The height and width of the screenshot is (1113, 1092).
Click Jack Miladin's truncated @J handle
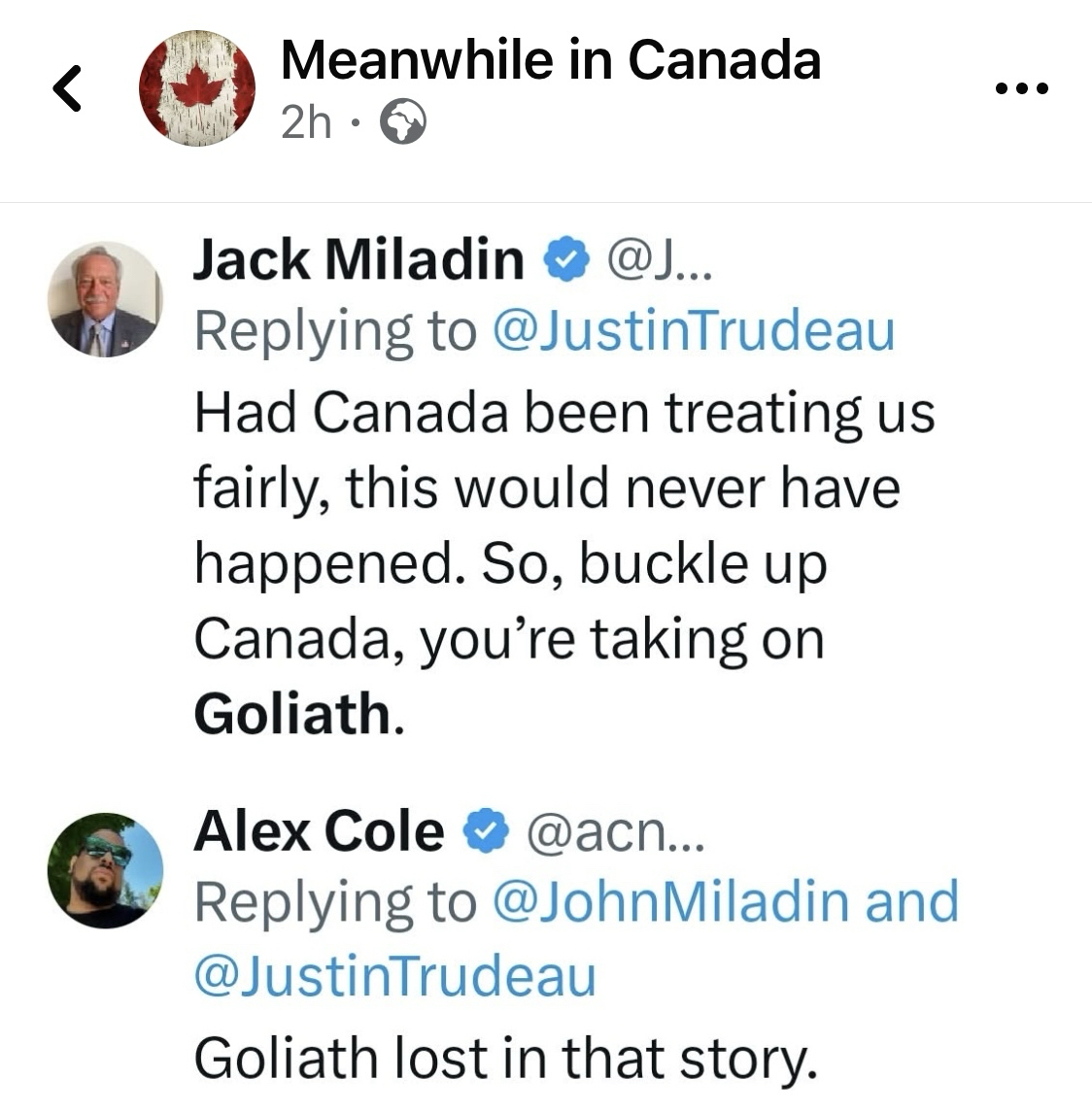[660, 259]
